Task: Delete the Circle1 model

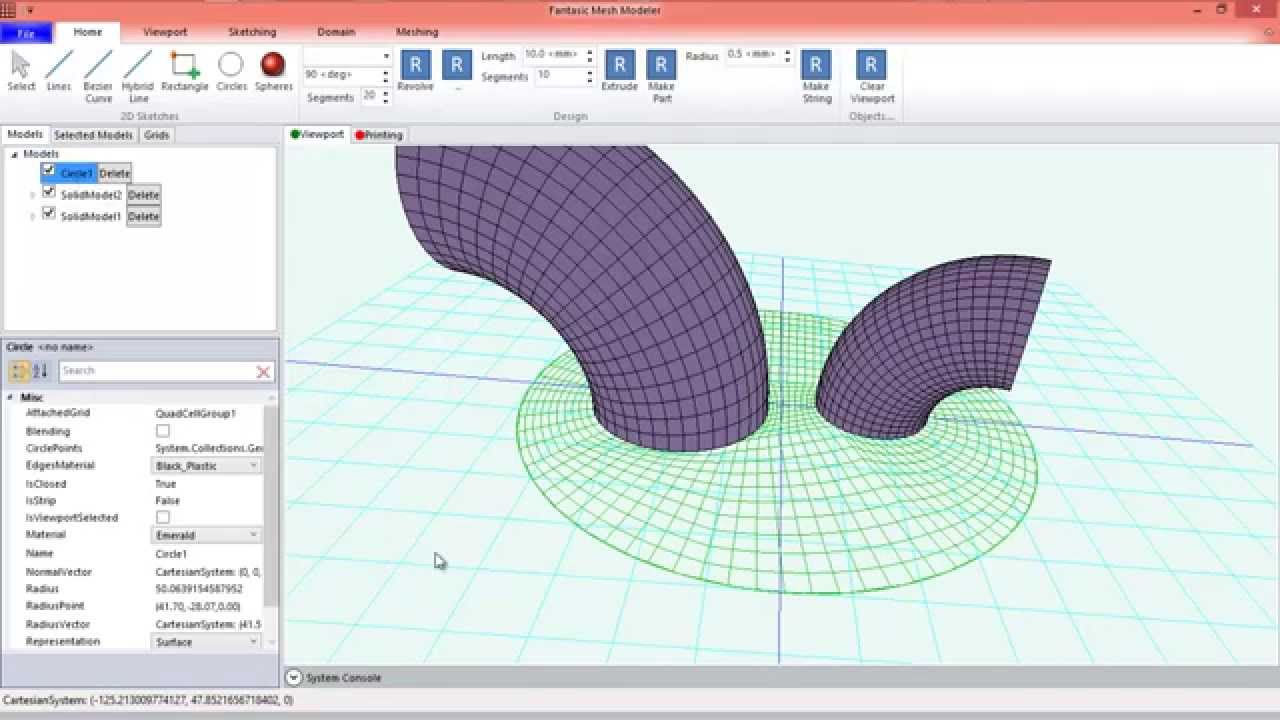Action: click(114, 174)
